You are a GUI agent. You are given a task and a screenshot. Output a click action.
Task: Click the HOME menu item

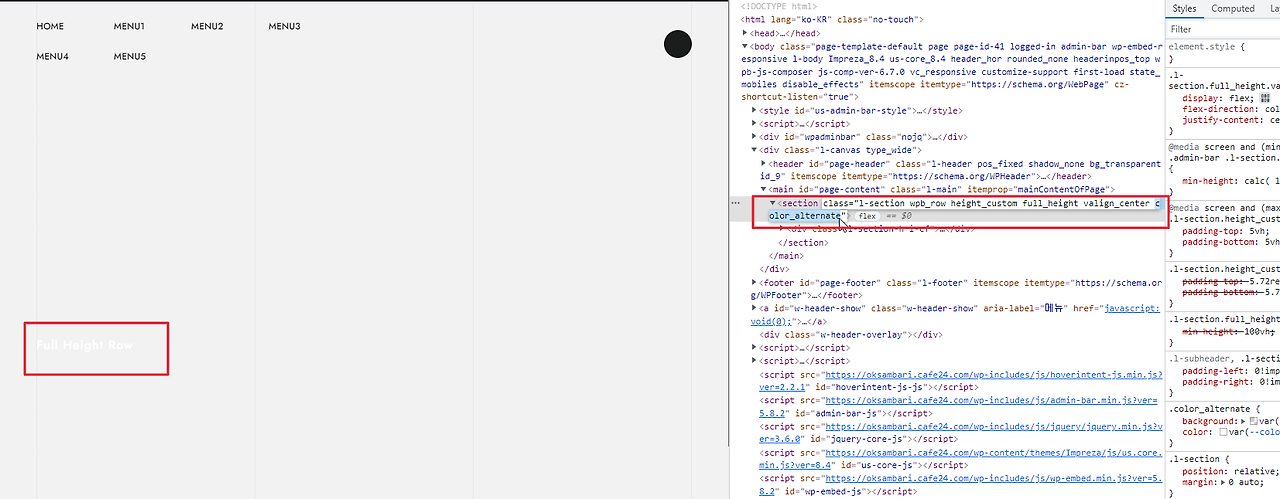click(50, 26)
